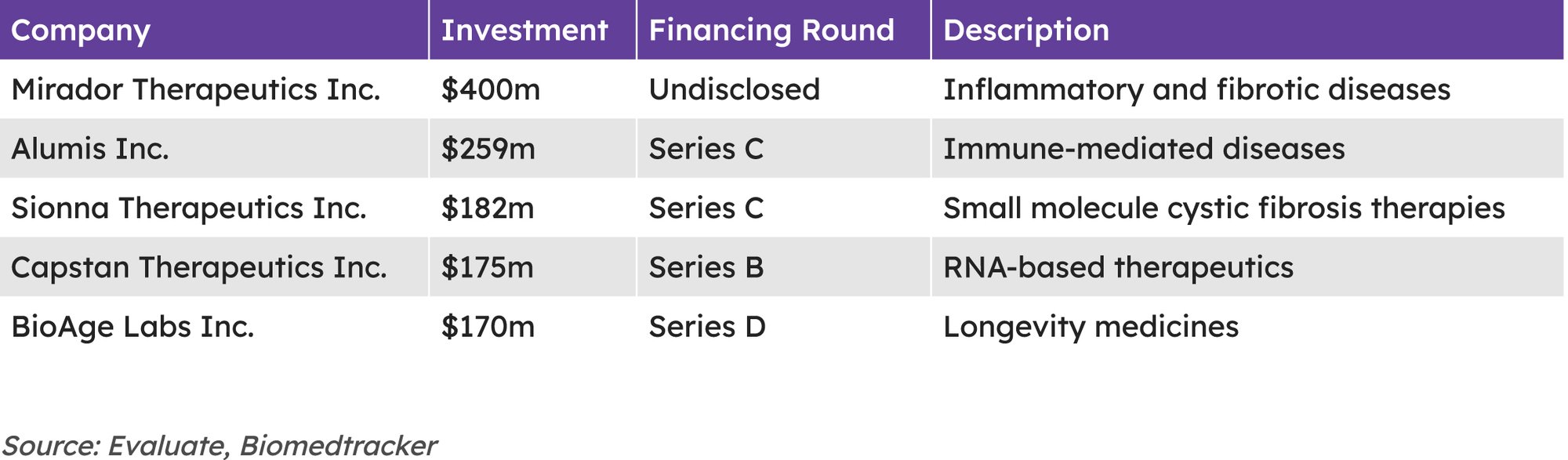This screenshot has height=460, width=1568.
Task: Select BioAge Labs Inc. company cell
Action: [x=132, y=327]
